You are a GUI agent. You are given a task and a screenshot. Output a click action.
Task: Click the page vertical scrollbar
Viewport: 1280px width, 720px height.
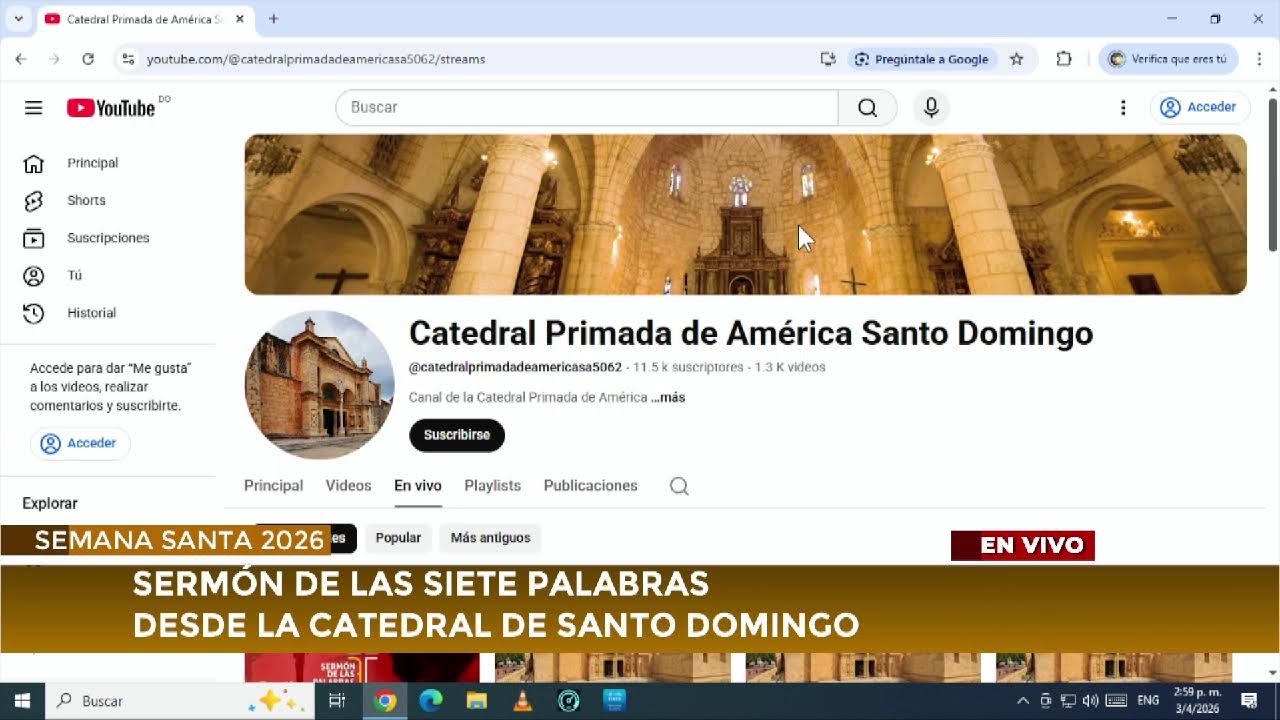pyautogui.click(x=1273, y=175)
